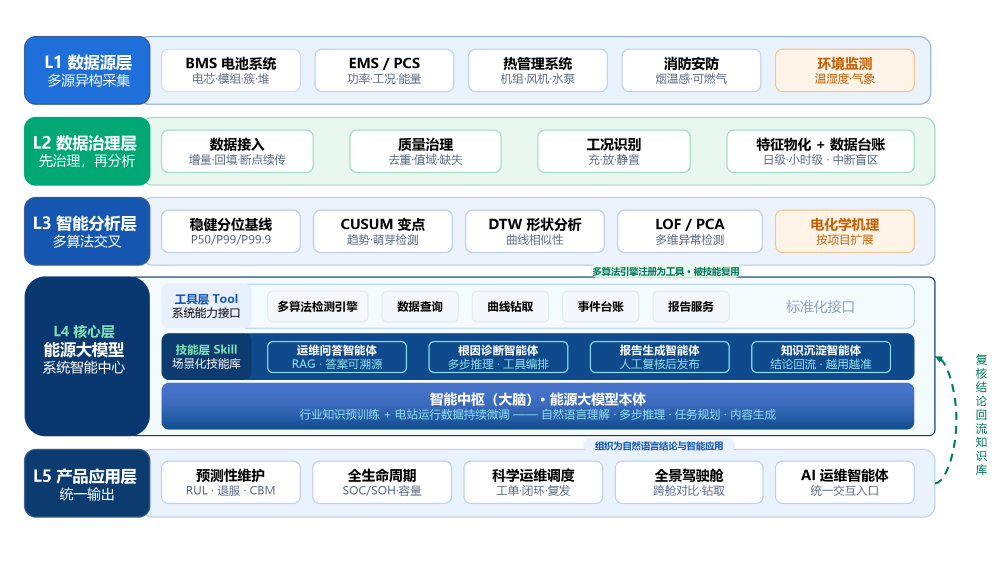Click the L3 智能分析层 layer label
Image resolution: width=1000 pixels, height=563 pixels.
coord(87,231)
